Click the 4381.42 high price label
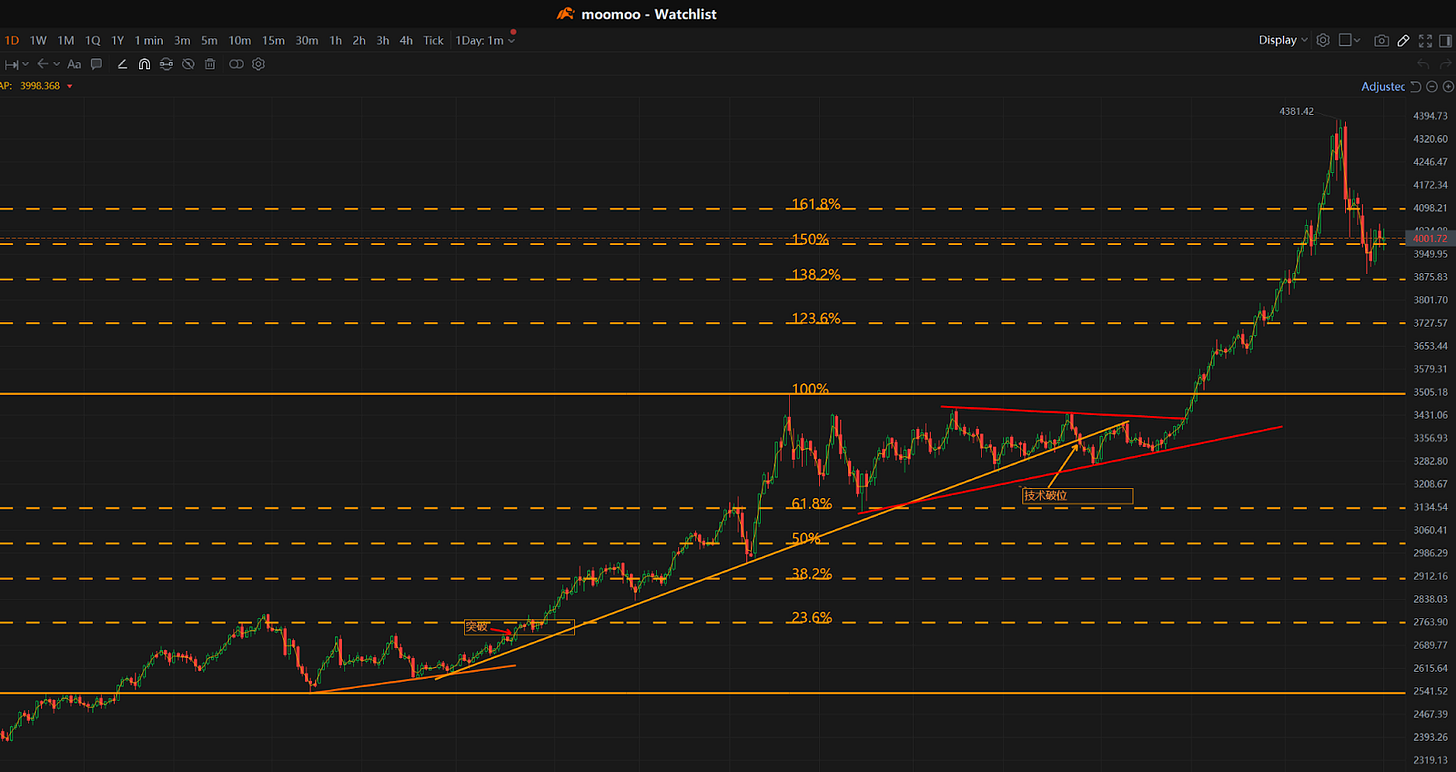Image resolution: width=1456 pixels, height=772 pixels. pyautogui.click(x=1296, y=111)
